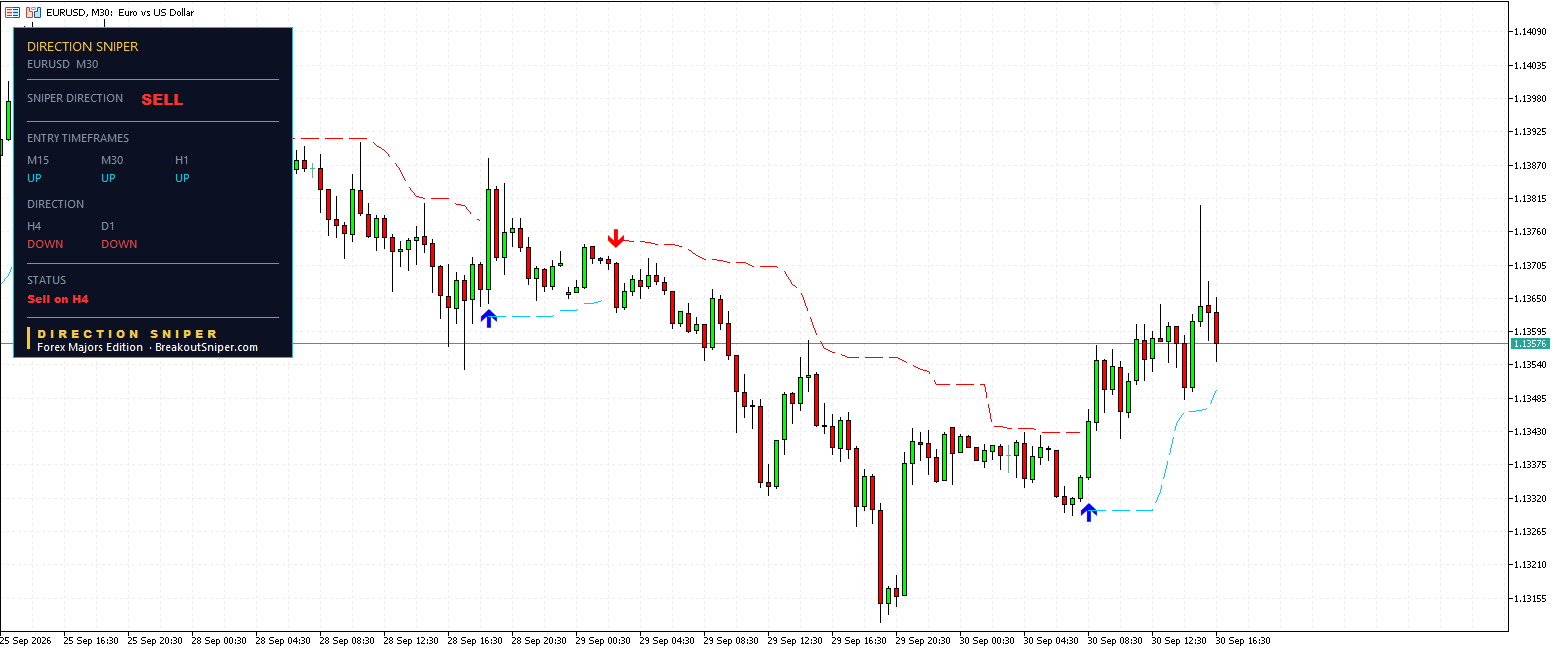Click the UP value under H1
The height and width of the screenshot is (652, 1560).
[x=182, y=178]
